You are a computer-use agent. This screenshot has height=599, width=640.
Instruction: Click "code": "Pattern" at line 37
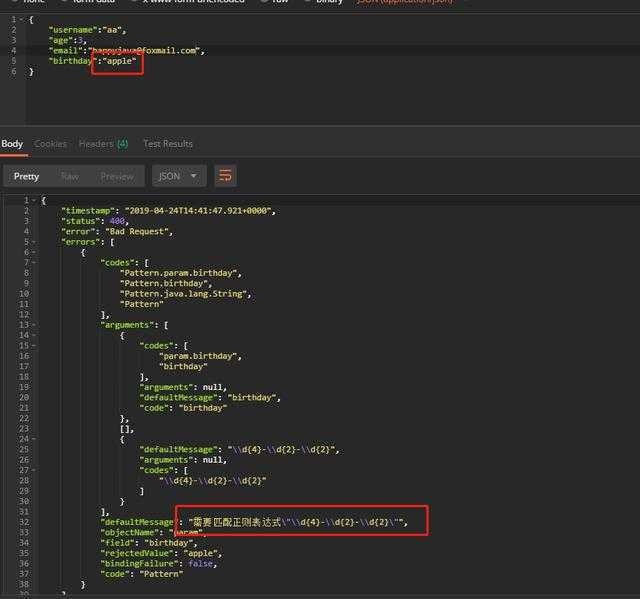[x=142, y=574]
